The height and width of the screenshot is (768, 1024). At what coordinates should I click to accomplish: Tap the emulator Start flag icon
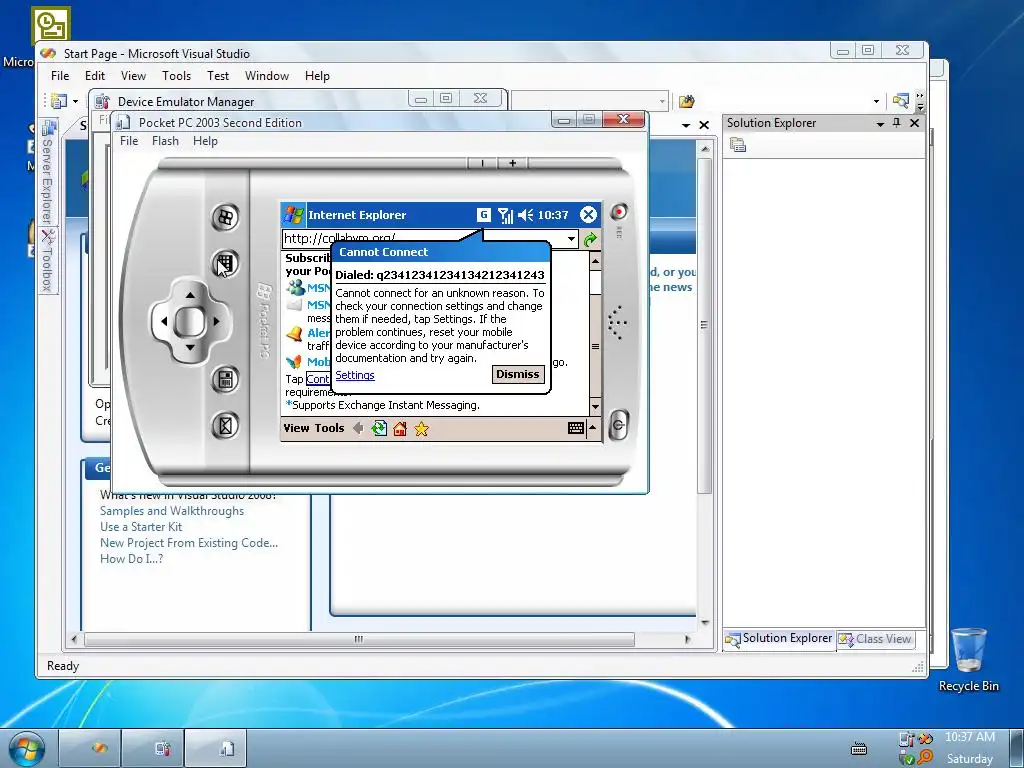coord(293,215)
